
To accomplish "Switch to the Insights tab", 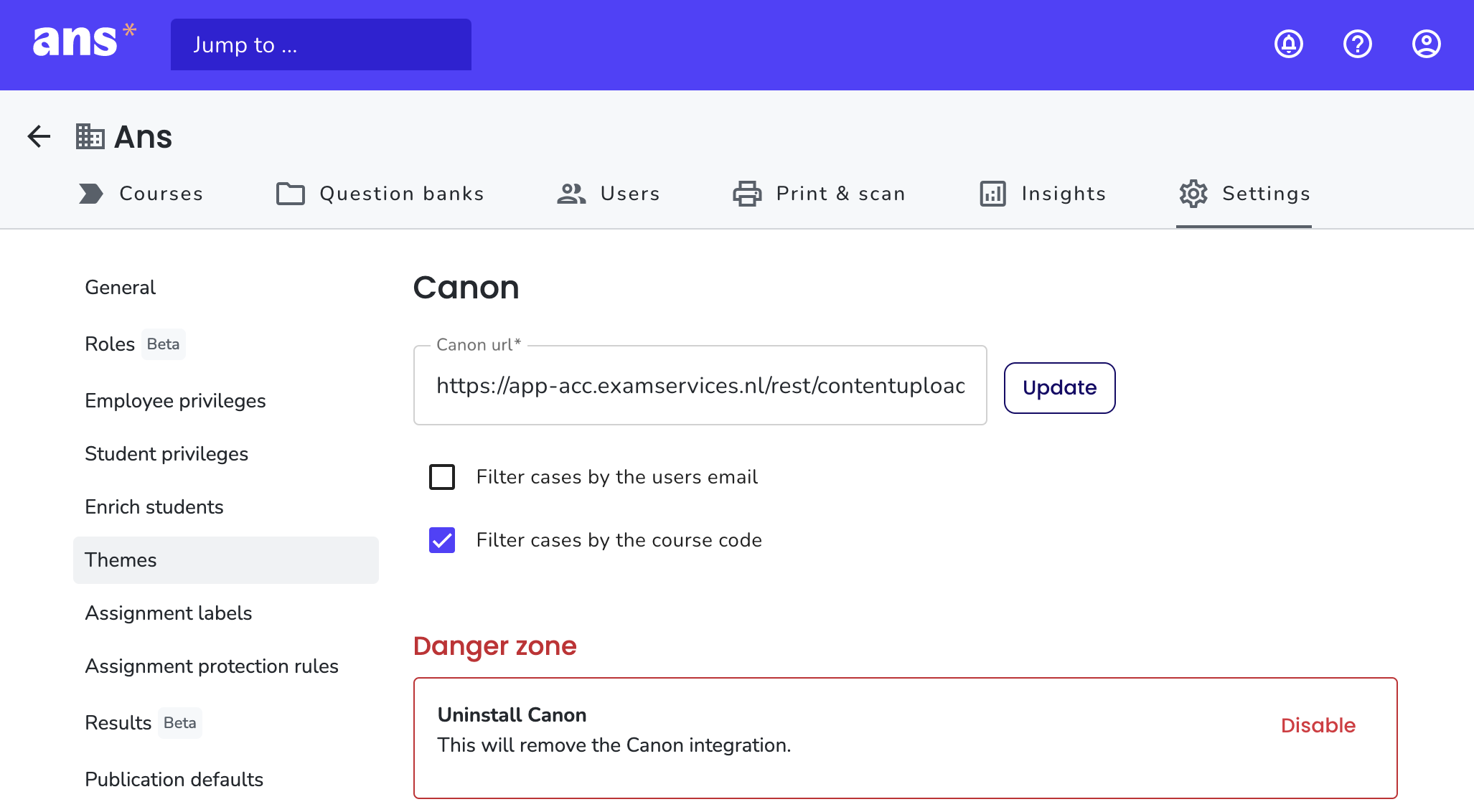I will [x=1043, y=194].
